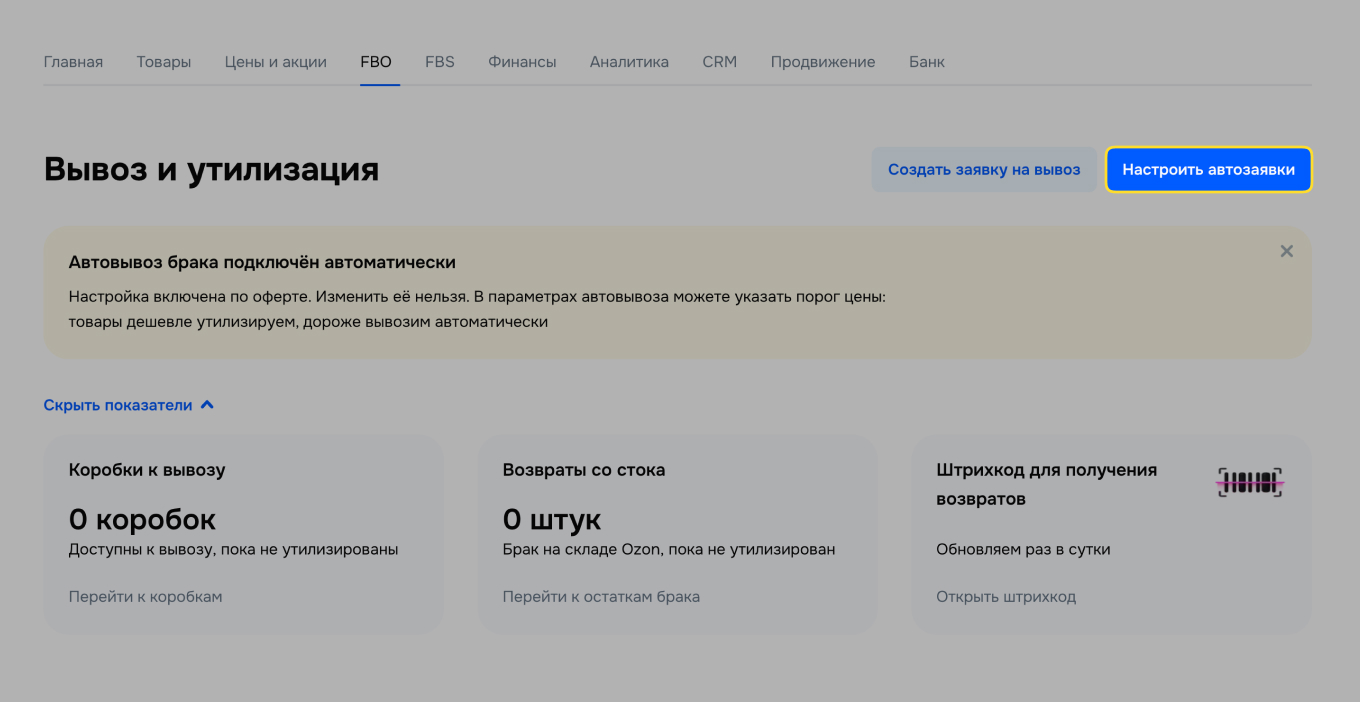Select the Товары navigation item
The height and width of the screenshot is (702, 1360).
(163, 61)
